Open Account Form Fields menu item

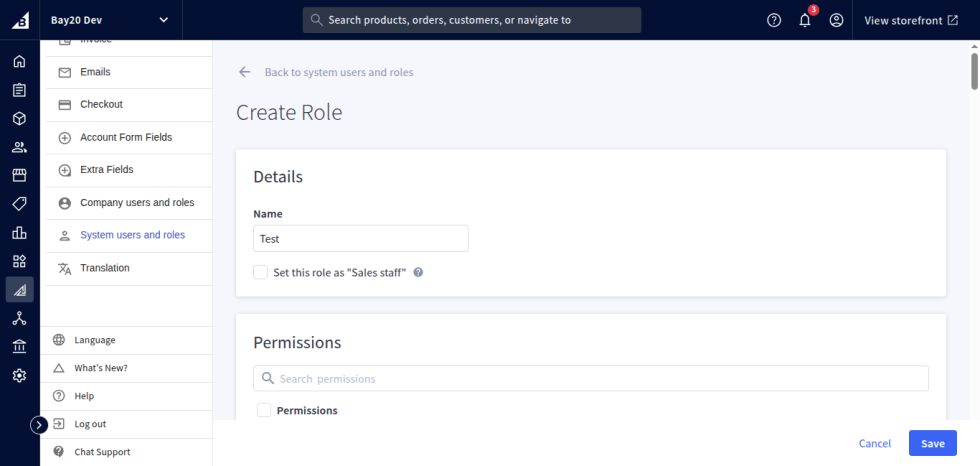(126, 137)
